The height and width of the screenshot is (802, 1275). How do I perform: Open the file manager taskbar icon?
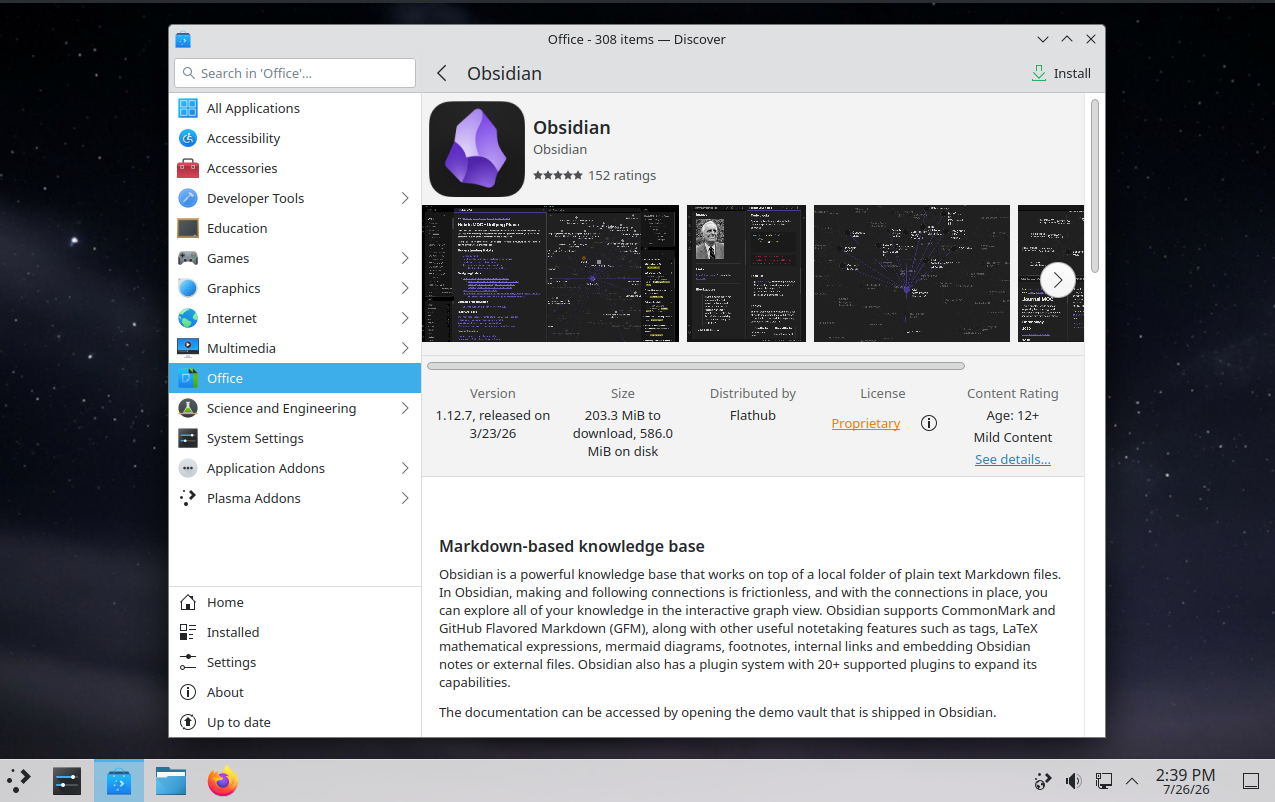pyautogui.click(x=171, y=780)
